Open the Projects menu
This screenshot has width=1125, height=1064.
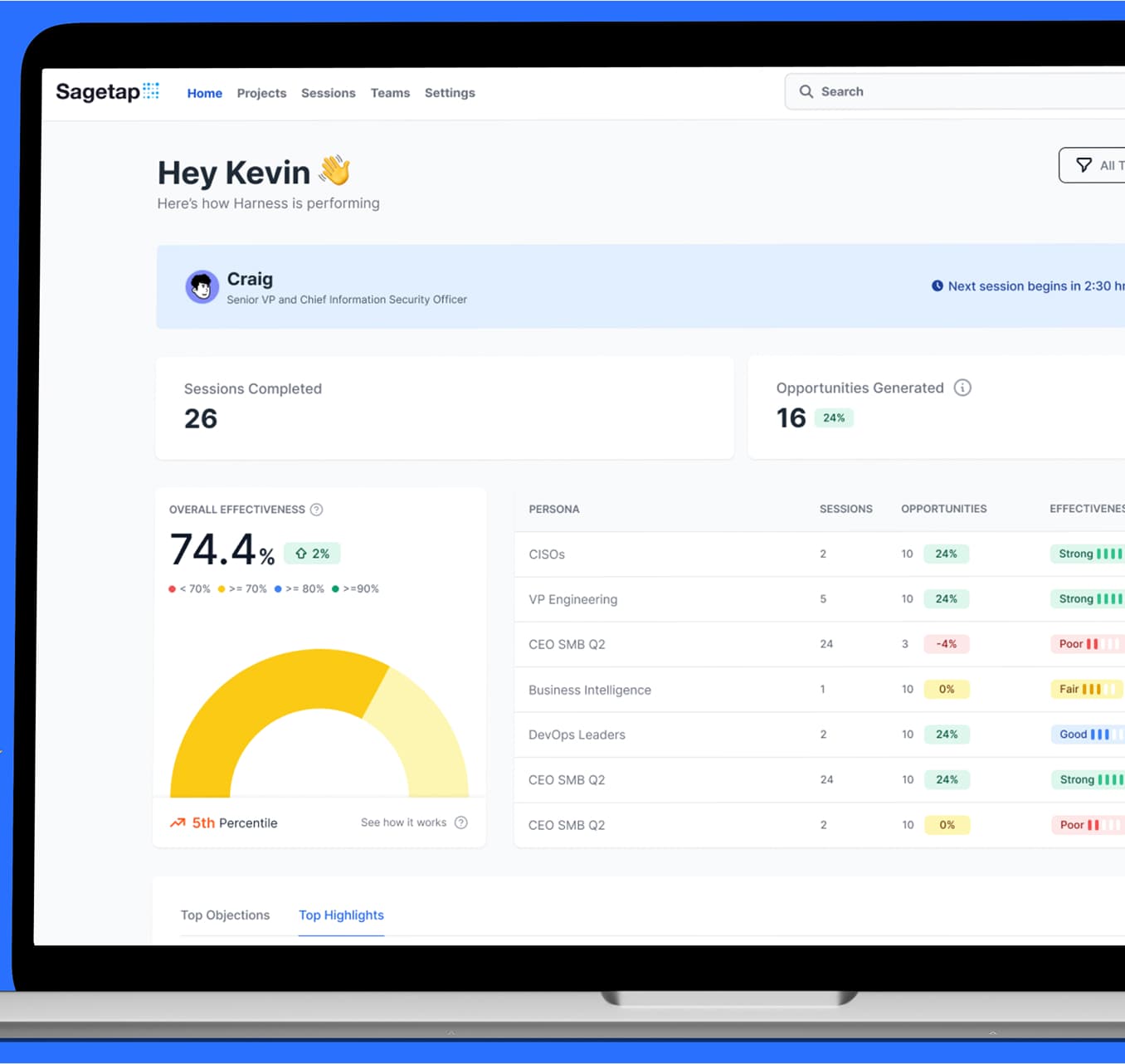(261, 93)
